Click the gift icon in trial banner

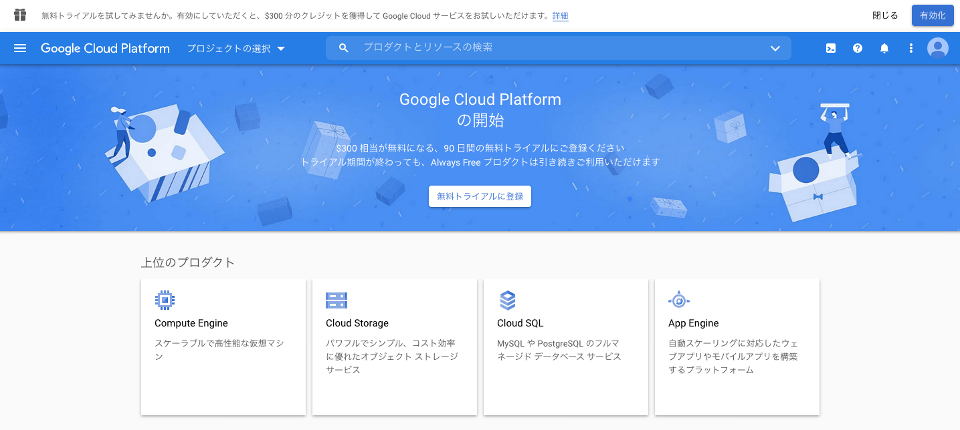click(x=20, y=15)
